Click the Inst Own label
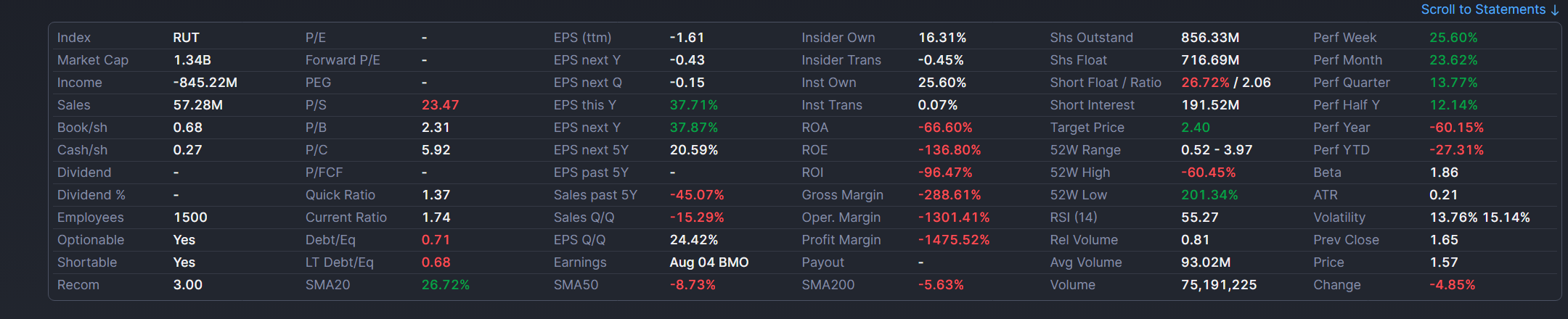 [x=829, y=83]
